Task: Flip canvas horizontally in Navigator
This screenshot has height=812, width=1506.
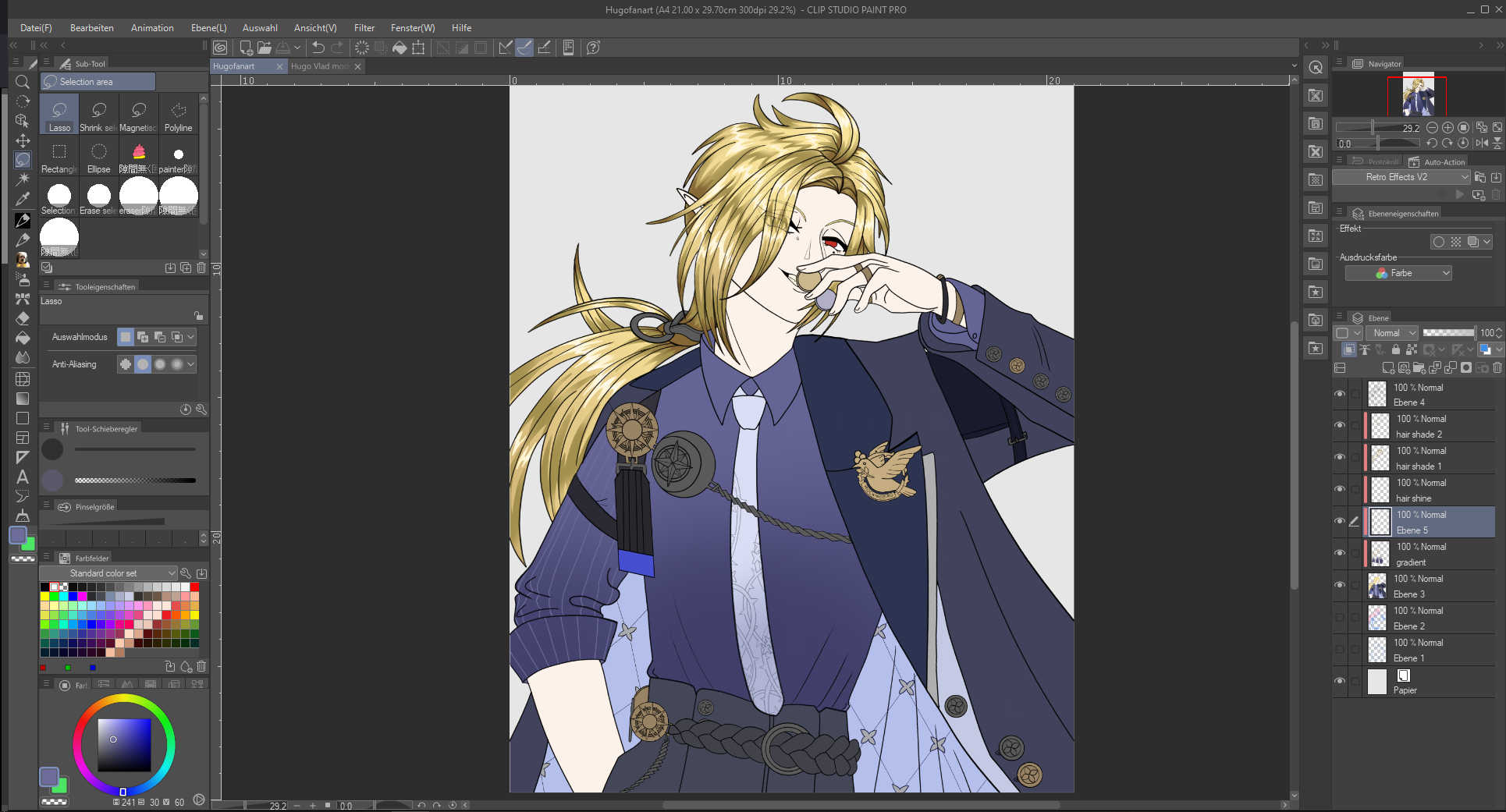Action: (x=1481, y=144)
